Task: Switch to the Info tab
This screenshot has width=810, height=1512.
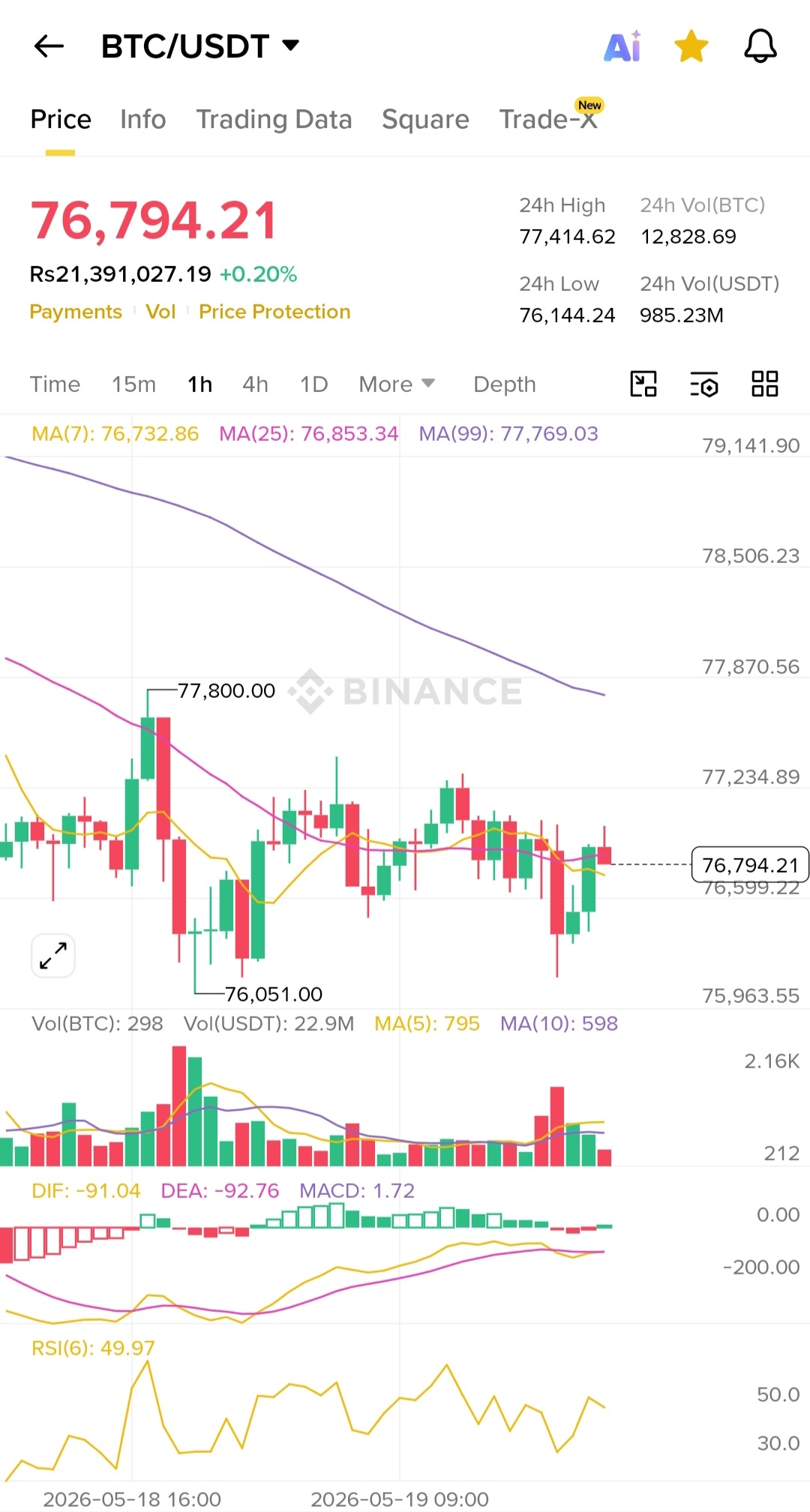Action: click(x=143, y=119)
